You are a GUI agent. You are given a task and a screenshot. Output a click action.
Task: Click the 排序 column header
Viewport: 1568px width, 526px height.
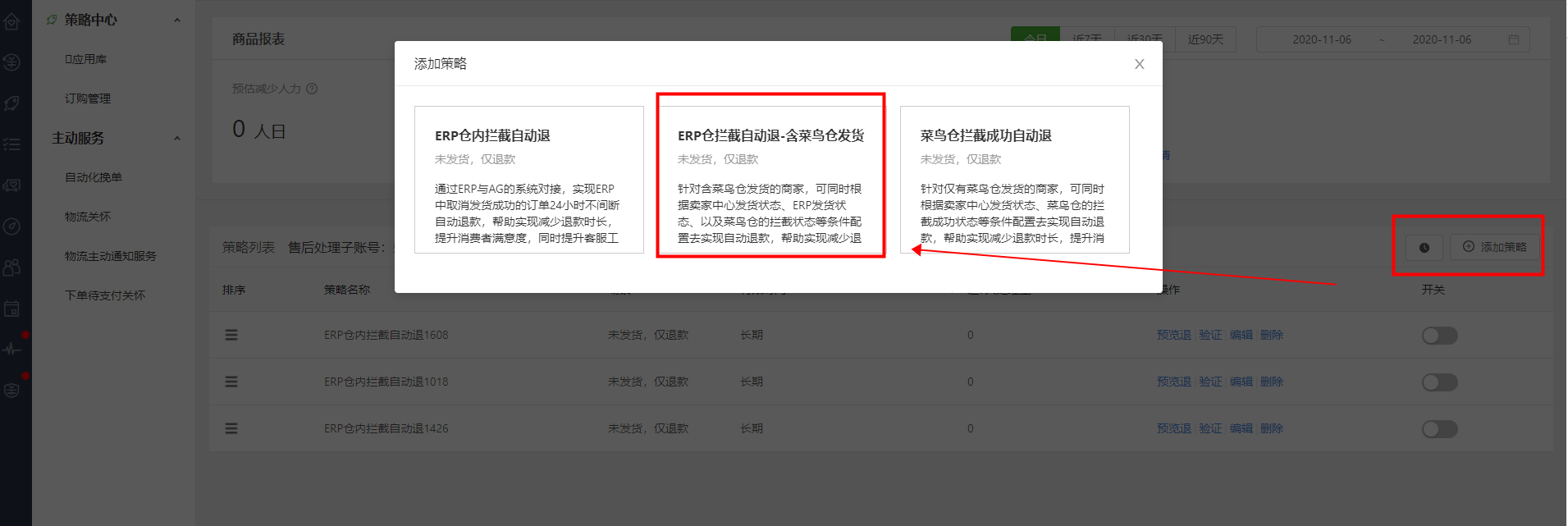(234, 290)
